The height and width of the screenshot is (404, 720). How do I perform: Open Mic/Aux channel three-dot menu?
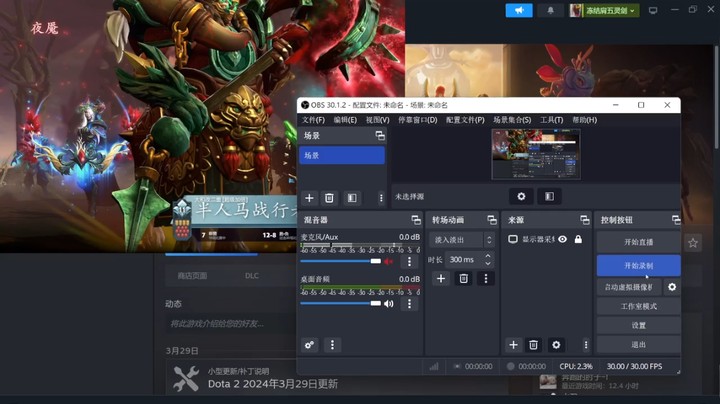(409, 261)
